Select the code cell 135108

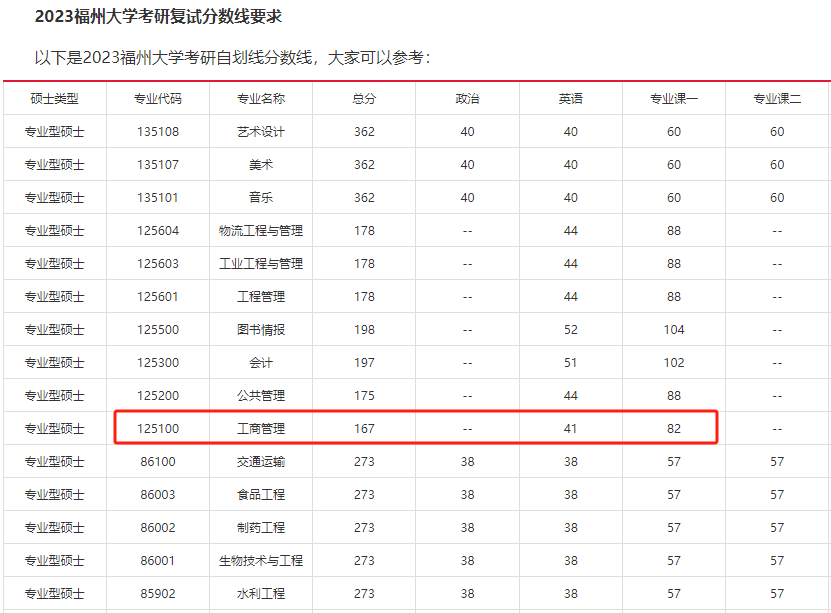coord(158,131)
